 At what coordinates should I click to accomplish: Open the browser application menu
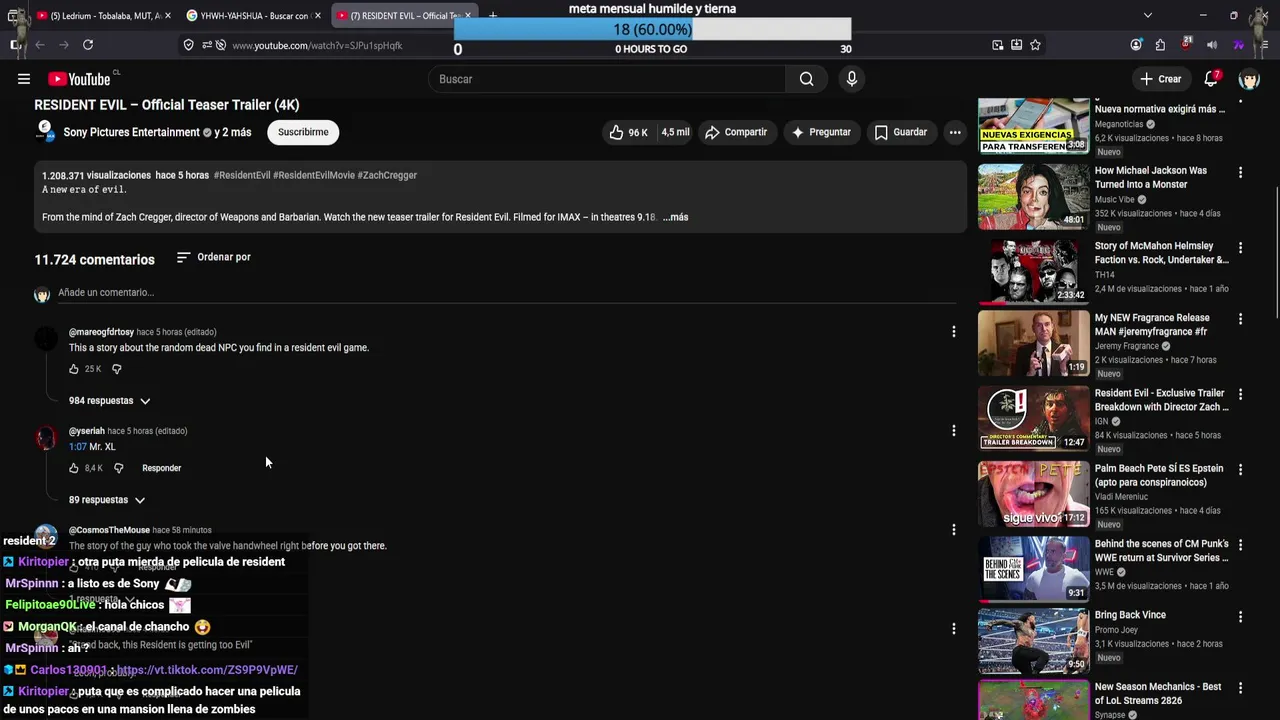click(x=1265, y=45)
